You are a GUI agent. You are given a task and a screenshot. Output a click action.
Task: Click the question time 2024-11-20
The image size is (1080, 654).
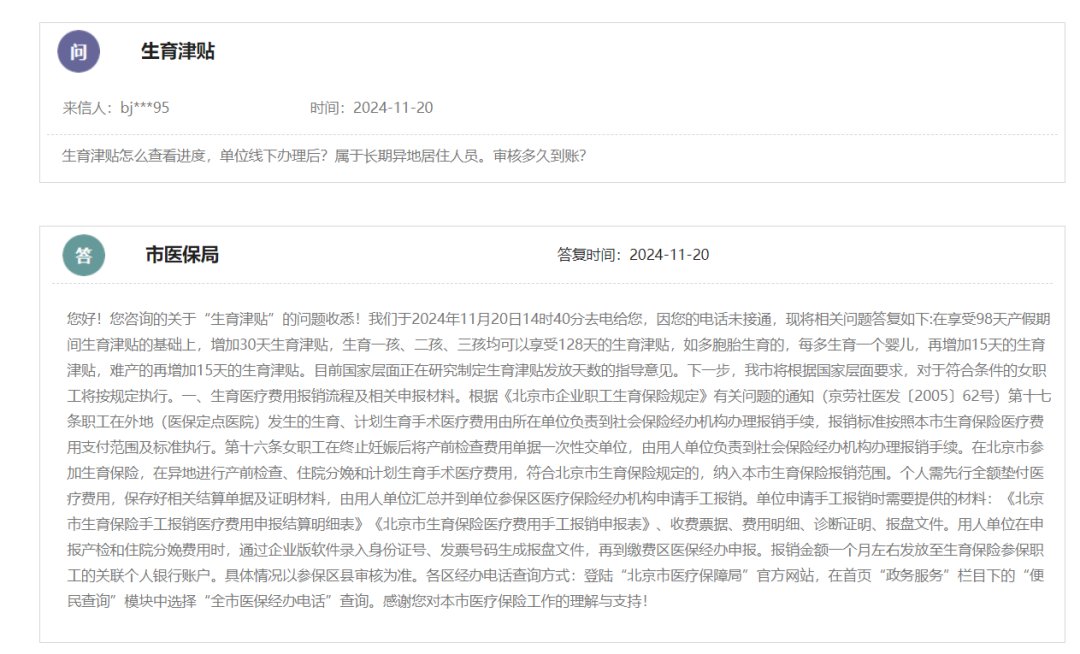click(x=393, y=108)
